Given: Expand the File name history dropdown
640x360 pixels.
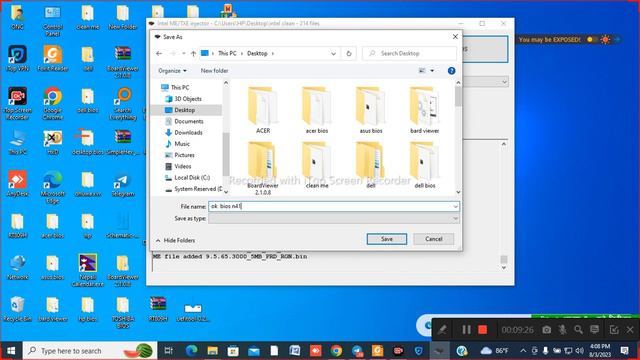Looking at the screenshot, I should (455, 207).
